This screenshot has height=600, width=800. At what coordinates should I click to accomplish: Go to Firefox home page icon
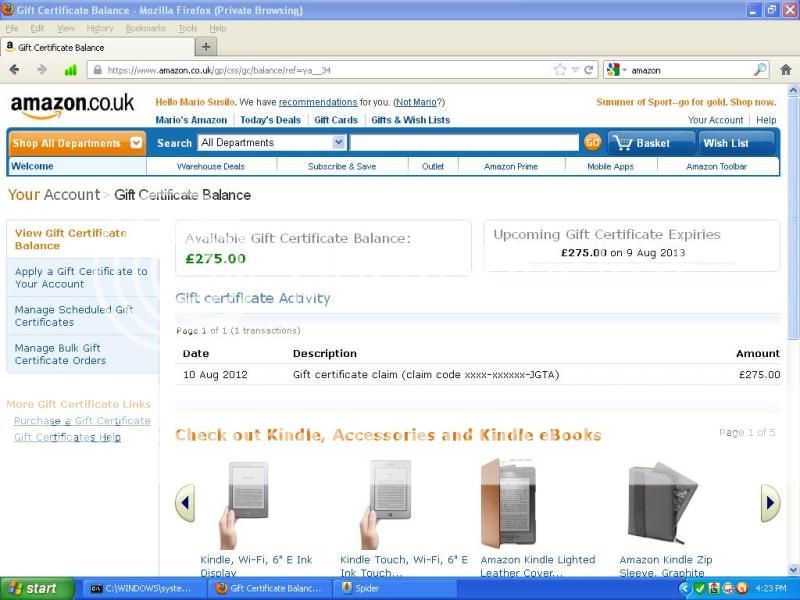click(786, 70)
